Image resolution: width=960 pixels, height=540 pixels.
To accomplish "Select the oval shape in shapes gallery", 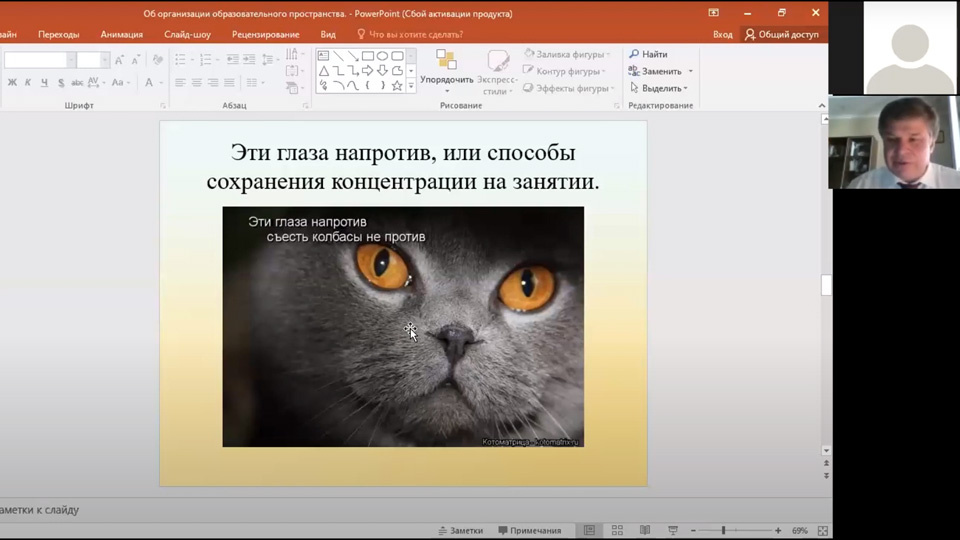I will pyautogui.click(x=382, y=56).
